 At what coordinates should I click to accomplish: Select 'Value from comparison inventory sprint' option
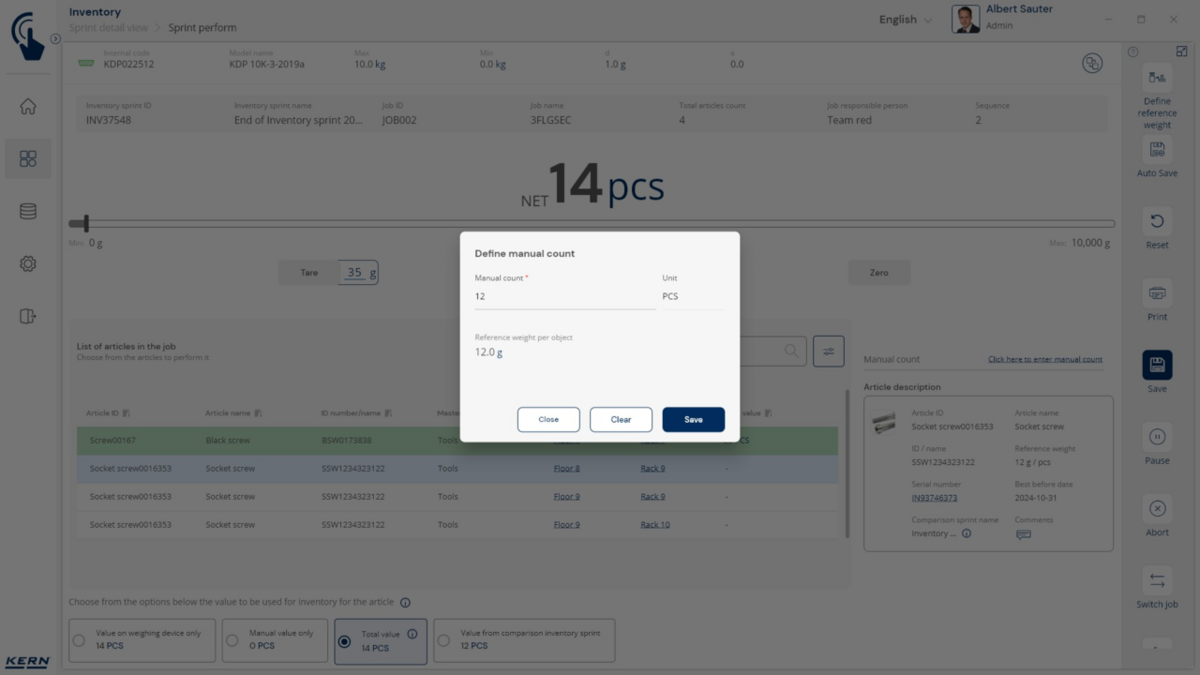tap(444, 641)
